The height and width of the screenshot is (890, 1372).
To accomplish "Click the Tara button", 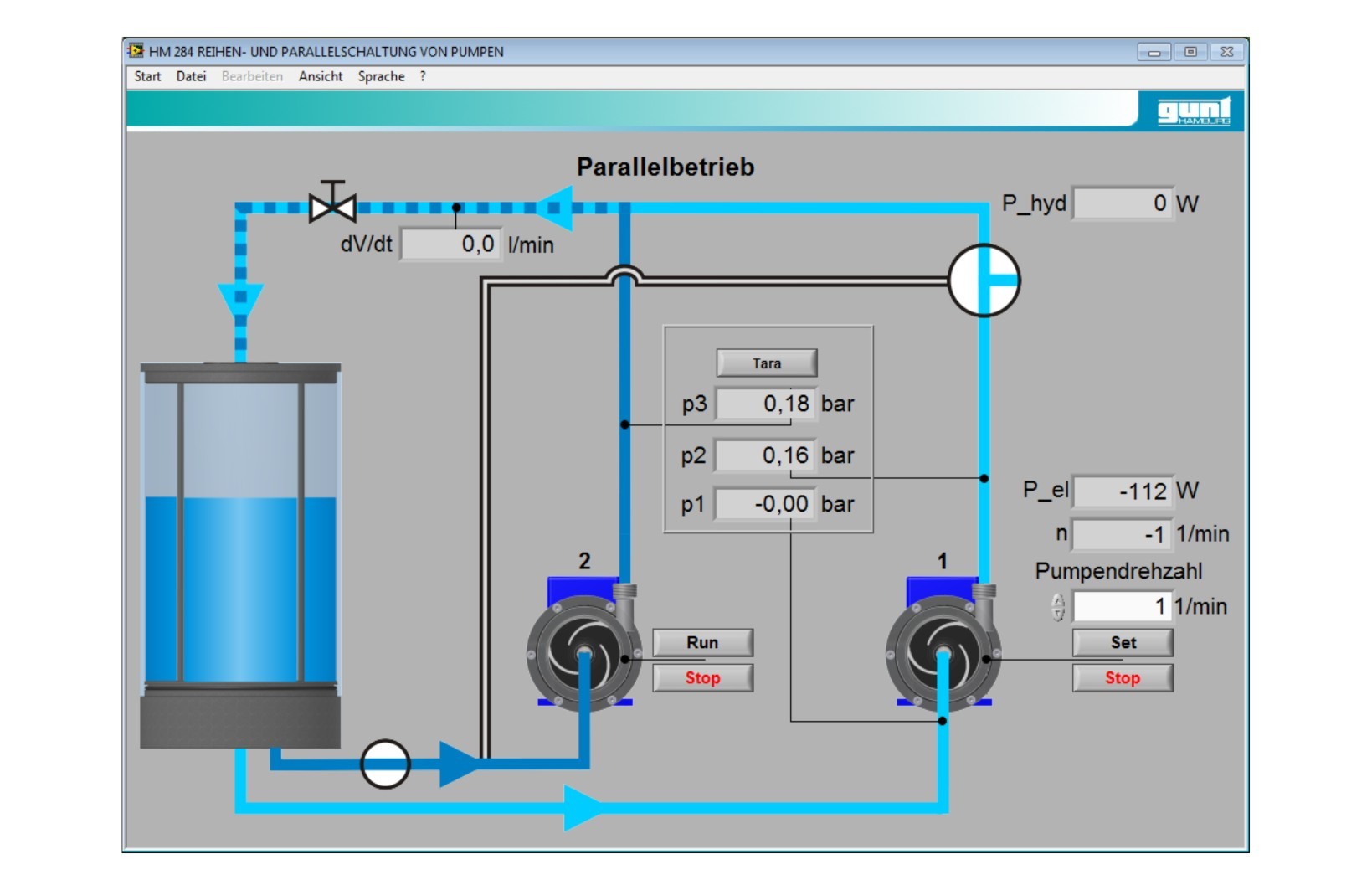I will (767, 363).
